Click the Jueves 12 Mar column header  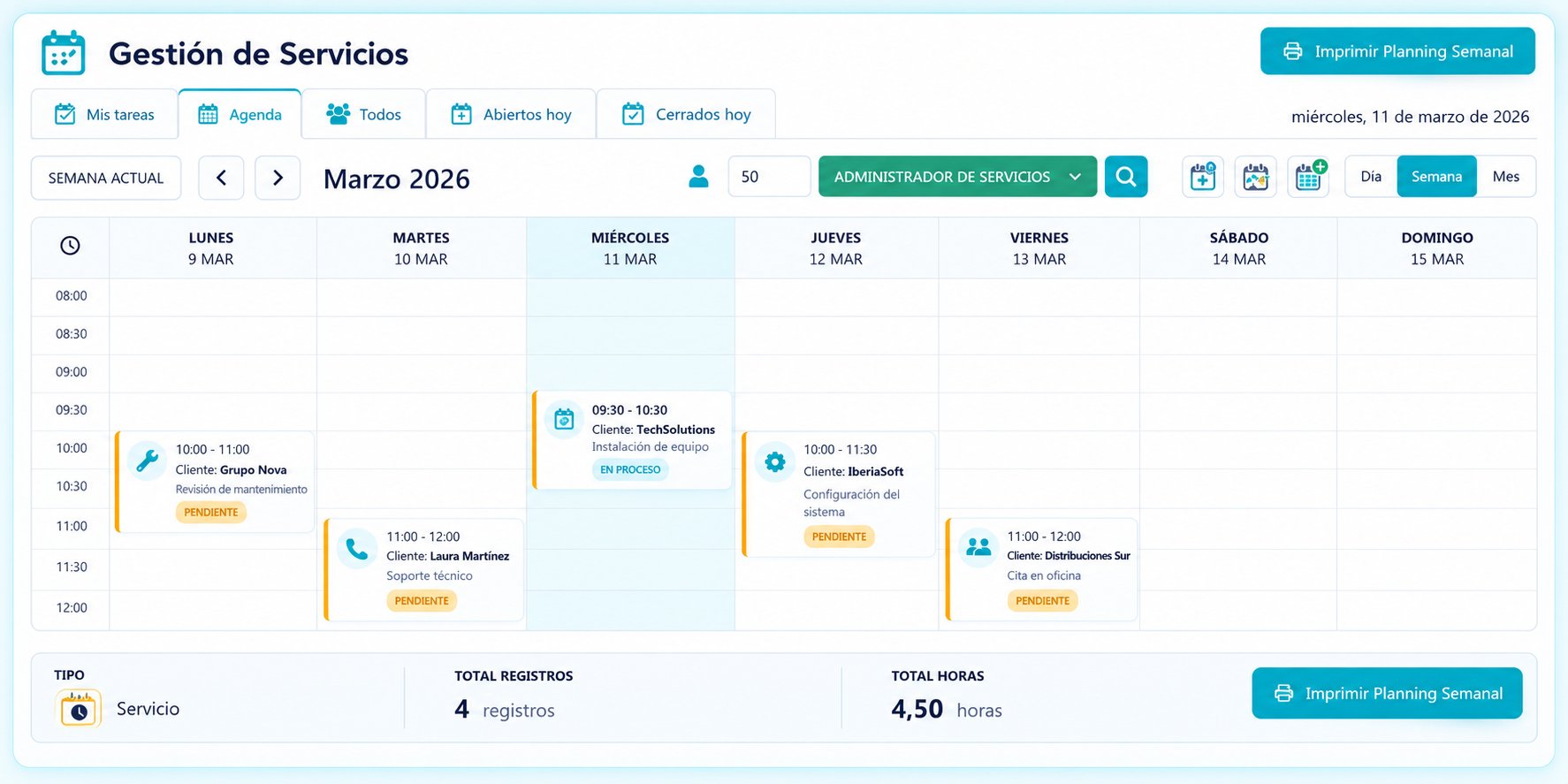click(836, 248)
